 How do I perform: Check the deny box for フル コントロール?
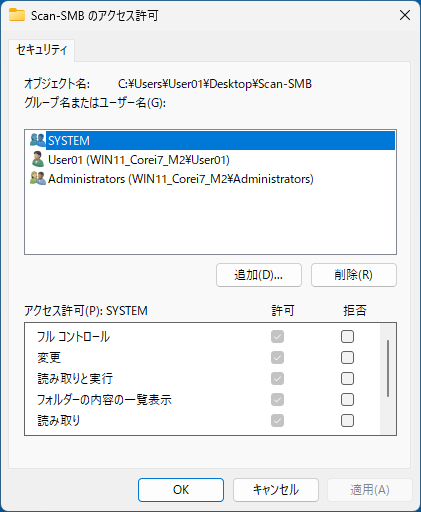coord(347,337)
